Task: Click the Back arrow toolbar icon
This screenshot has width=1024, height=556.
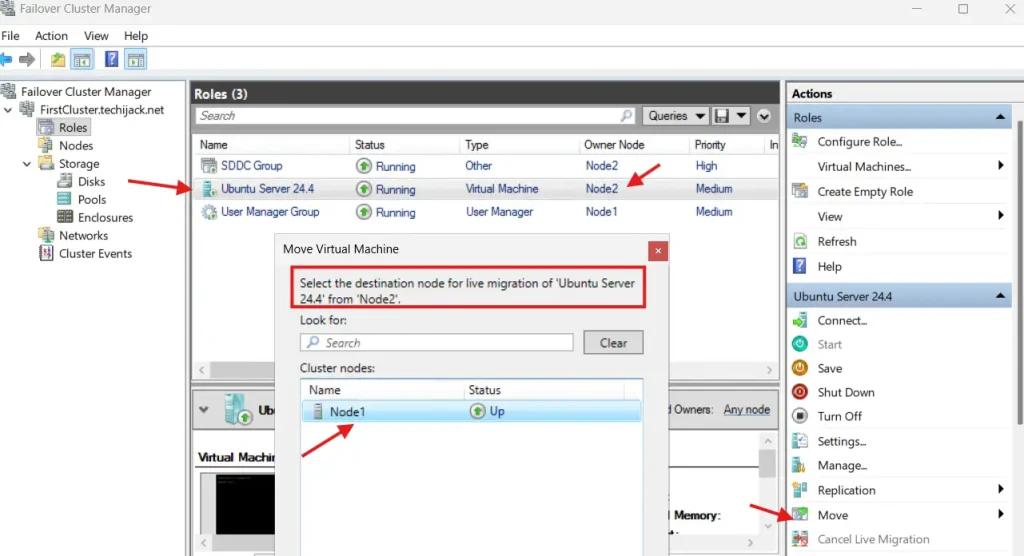Action: click(x=6, y=60)
